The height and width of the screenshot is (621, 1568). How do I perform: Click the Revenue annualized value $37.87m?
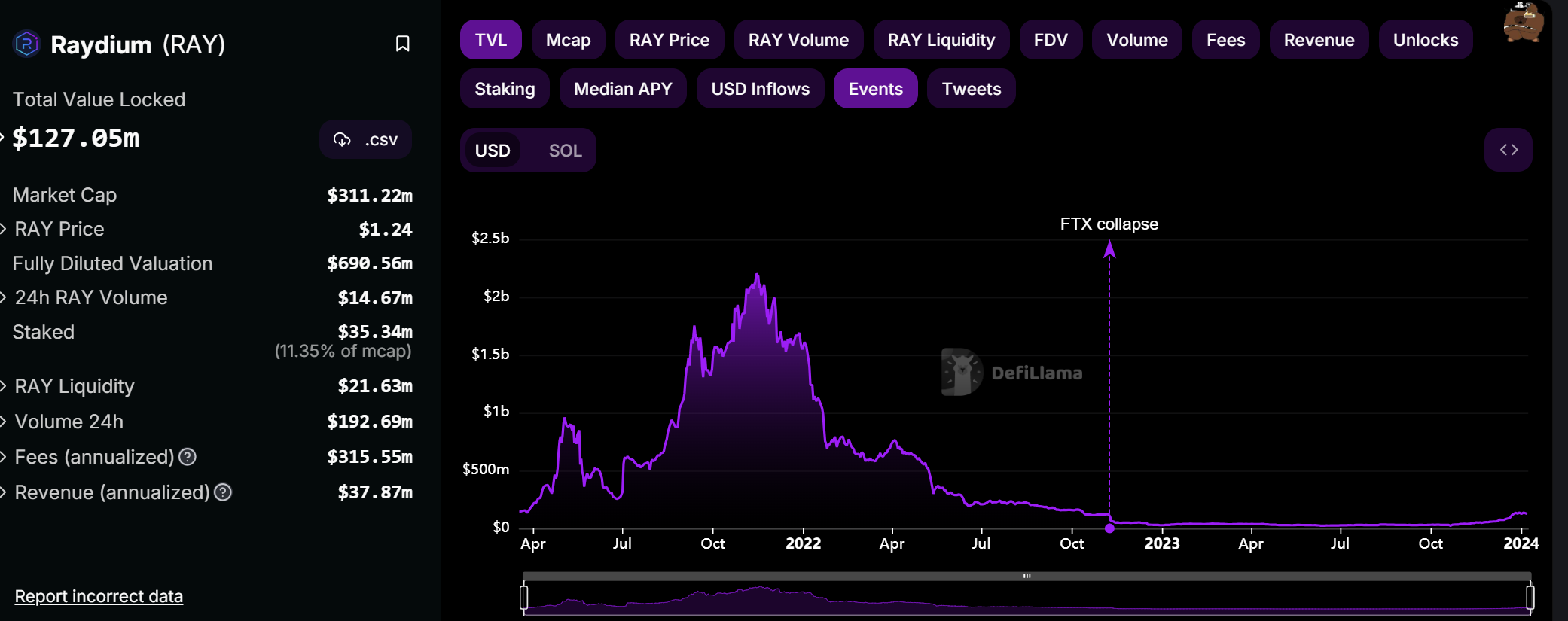click(x=375, y=492)
